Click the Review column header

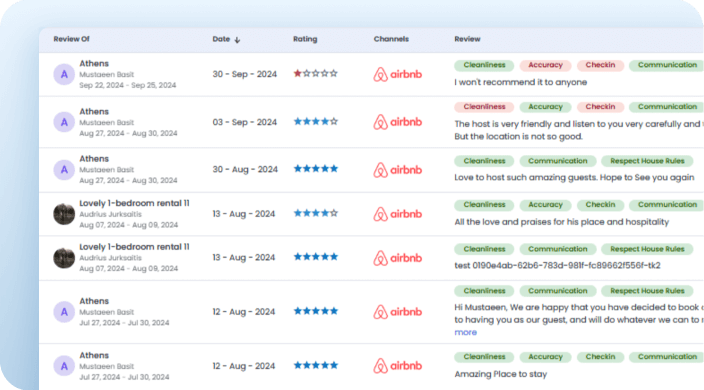pos(467,39)
